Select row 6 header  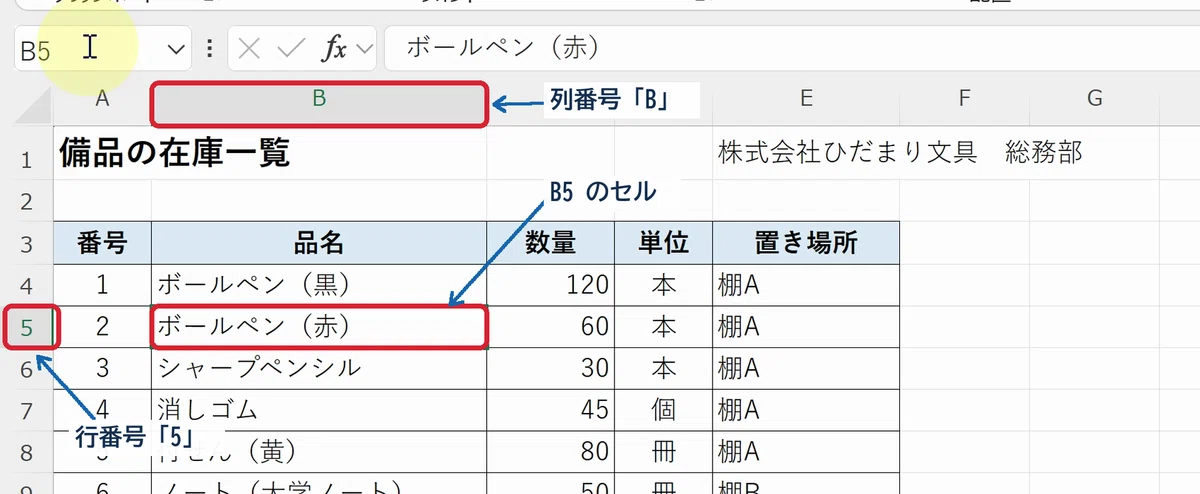point(27,369)
